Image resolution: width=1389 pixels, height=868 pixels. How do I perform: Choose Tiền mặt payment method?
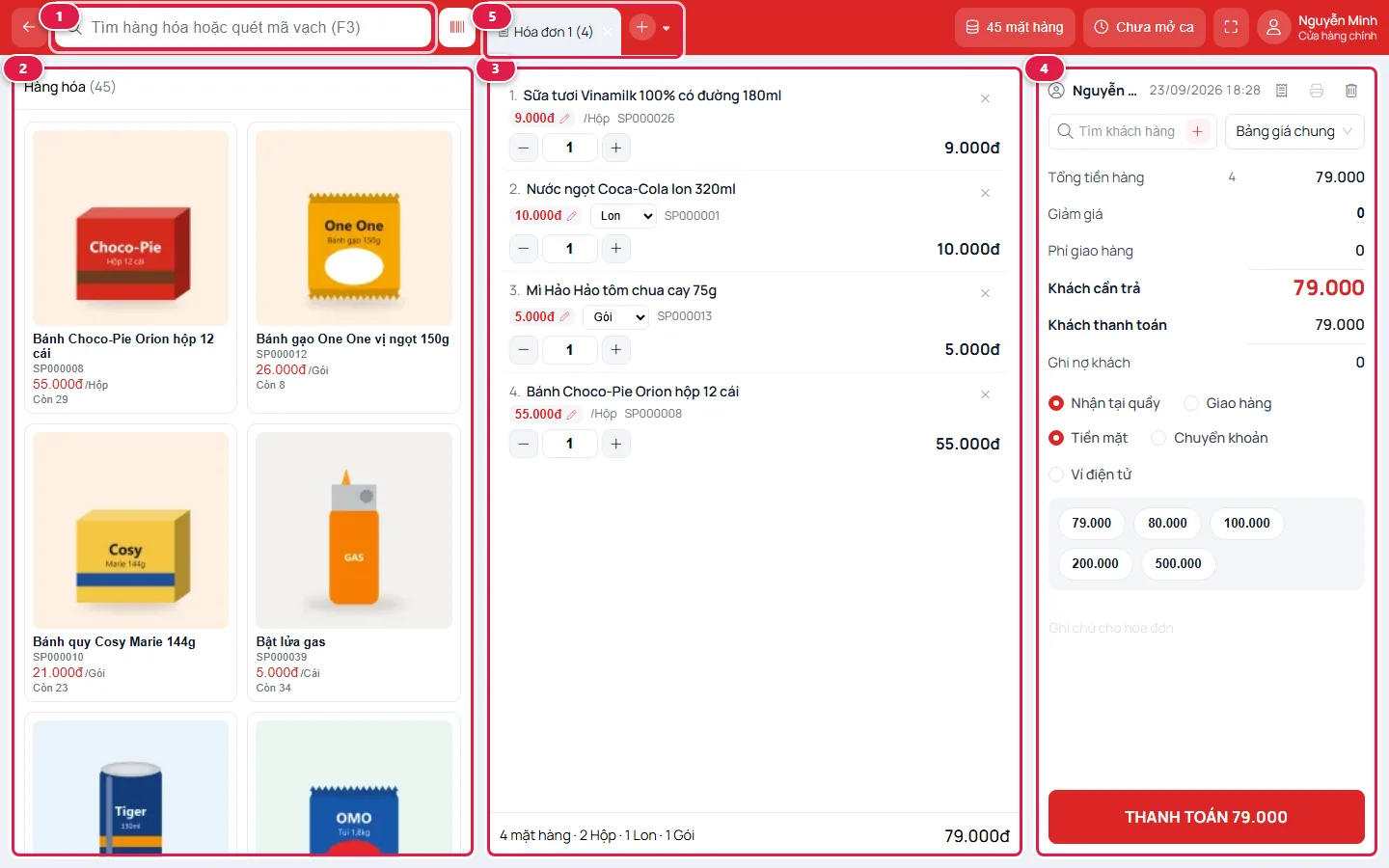click(x=1088, y=438)
